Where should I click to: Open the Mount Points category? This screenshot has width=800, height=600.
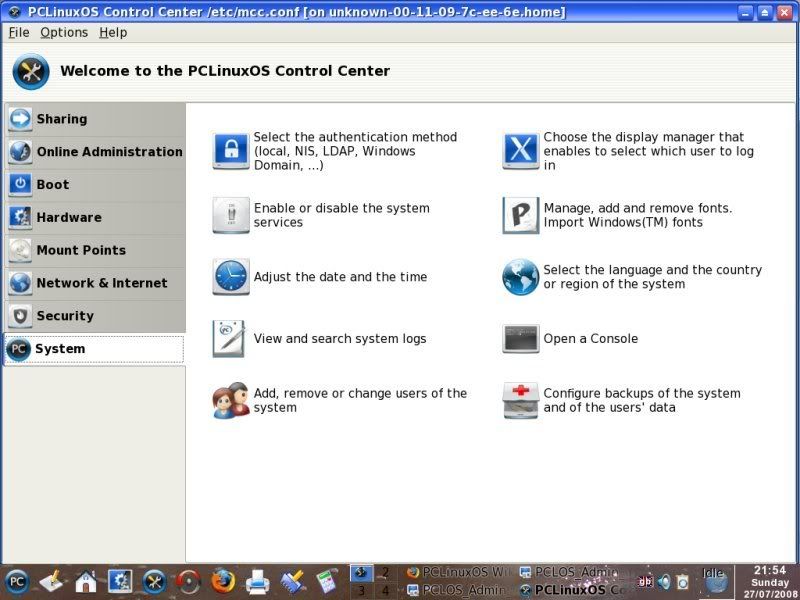pyautogui.click(x=95, y=250)
